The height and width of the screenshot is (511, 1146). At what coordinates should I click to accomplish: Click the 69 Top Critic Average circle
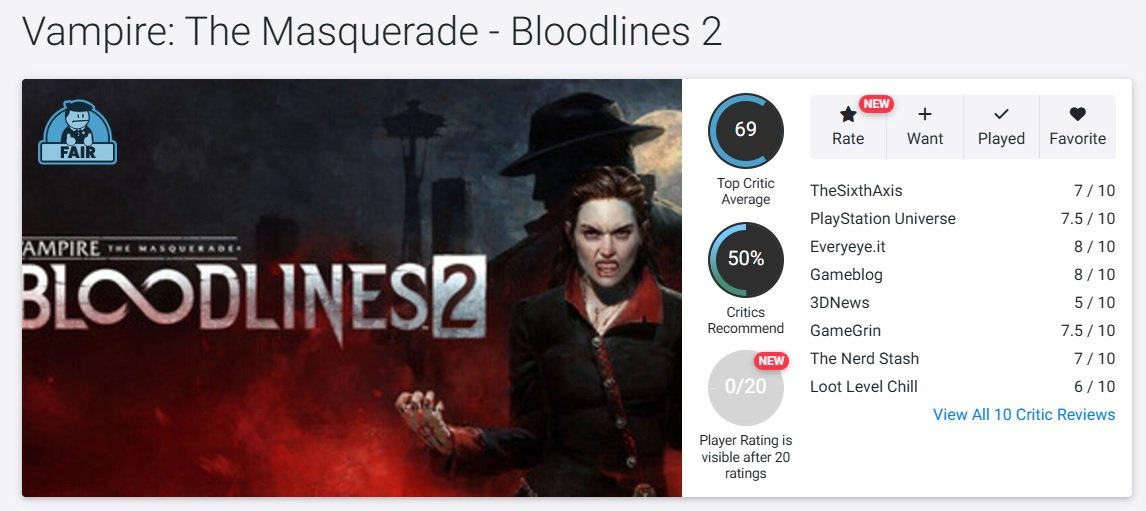(745, 130)
